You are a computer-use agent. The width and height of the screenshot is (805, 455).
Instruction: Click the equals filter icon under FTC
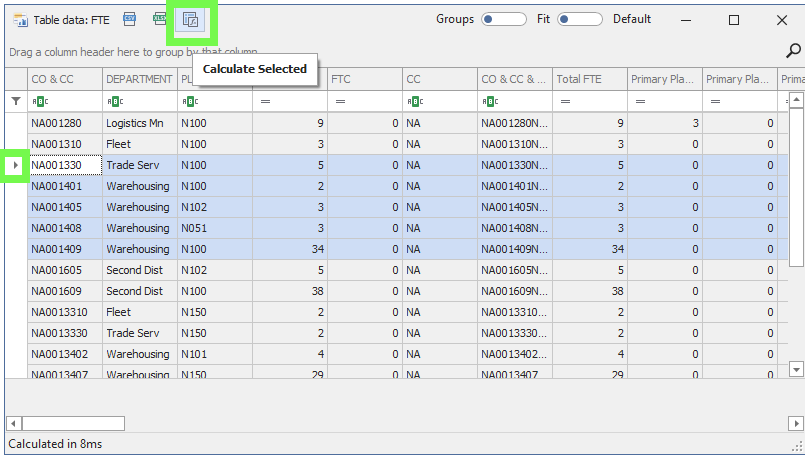tap(341, 101)
